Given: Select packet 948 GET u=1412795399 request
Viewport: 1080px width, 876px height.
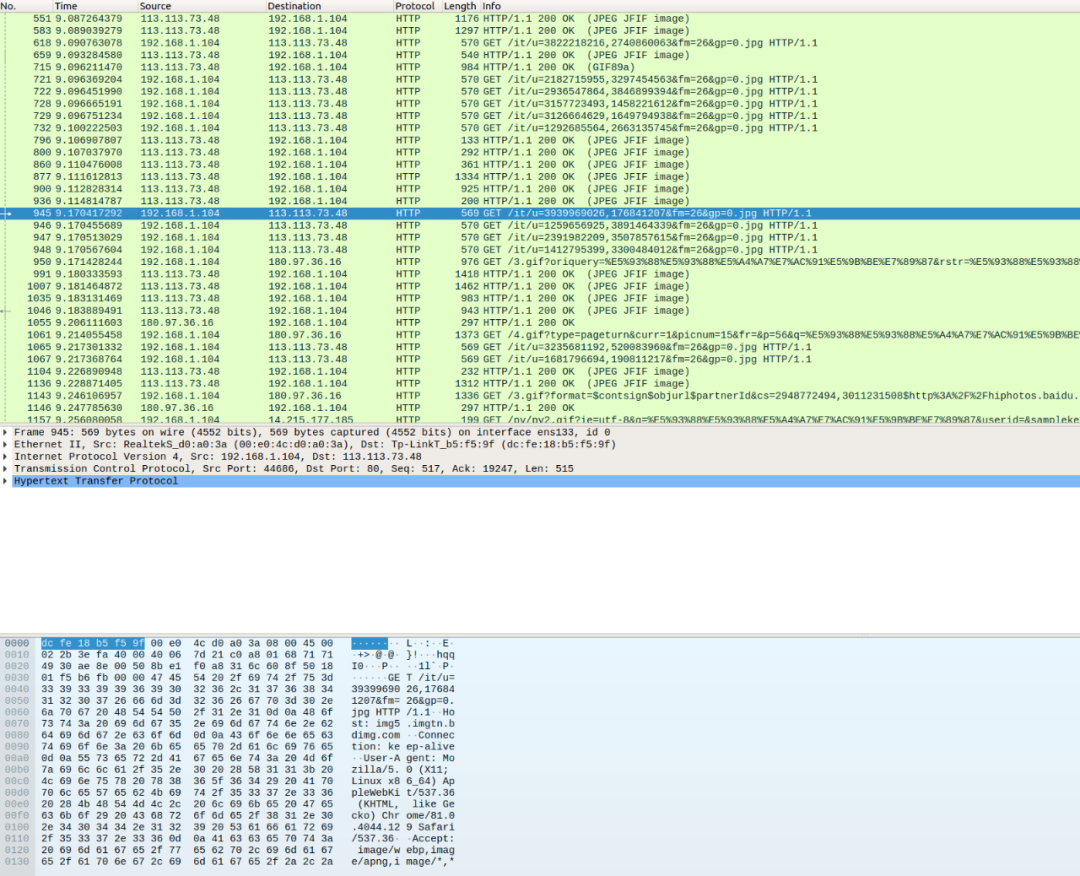Looking at the screenshot, I should [540, 250].
